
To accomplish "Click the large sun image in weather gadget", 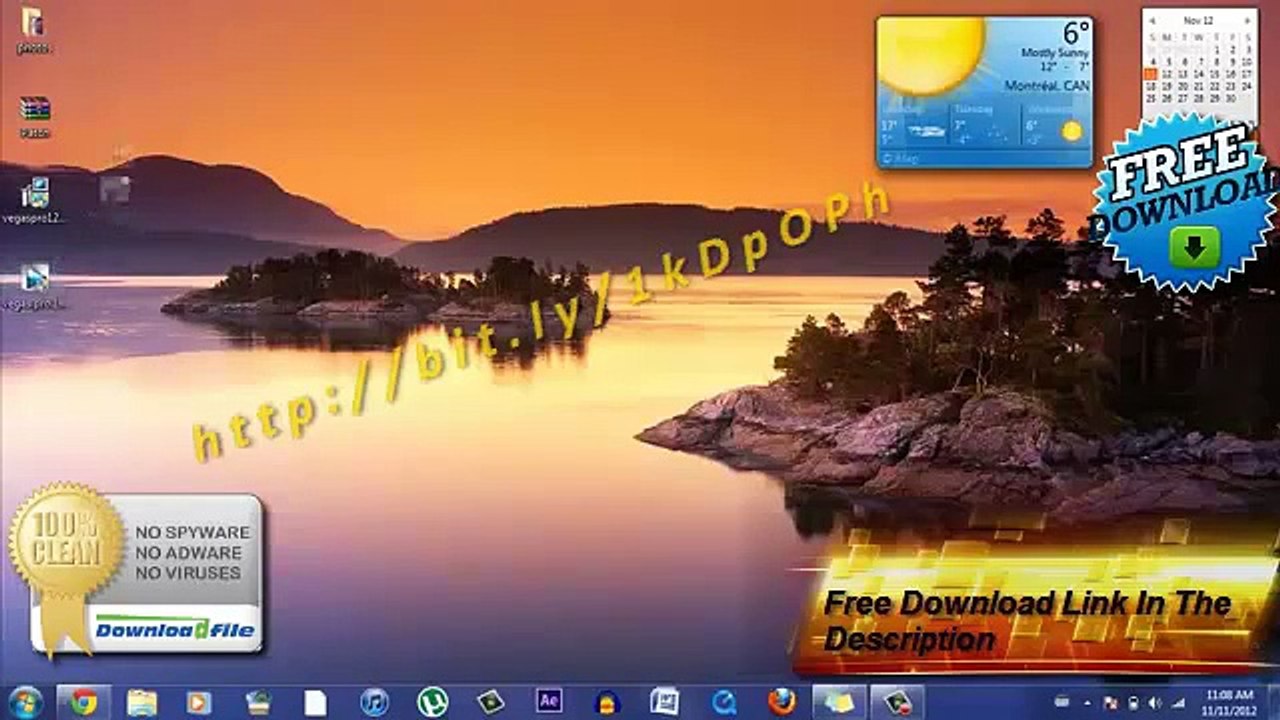I will [x=930, y=54].
